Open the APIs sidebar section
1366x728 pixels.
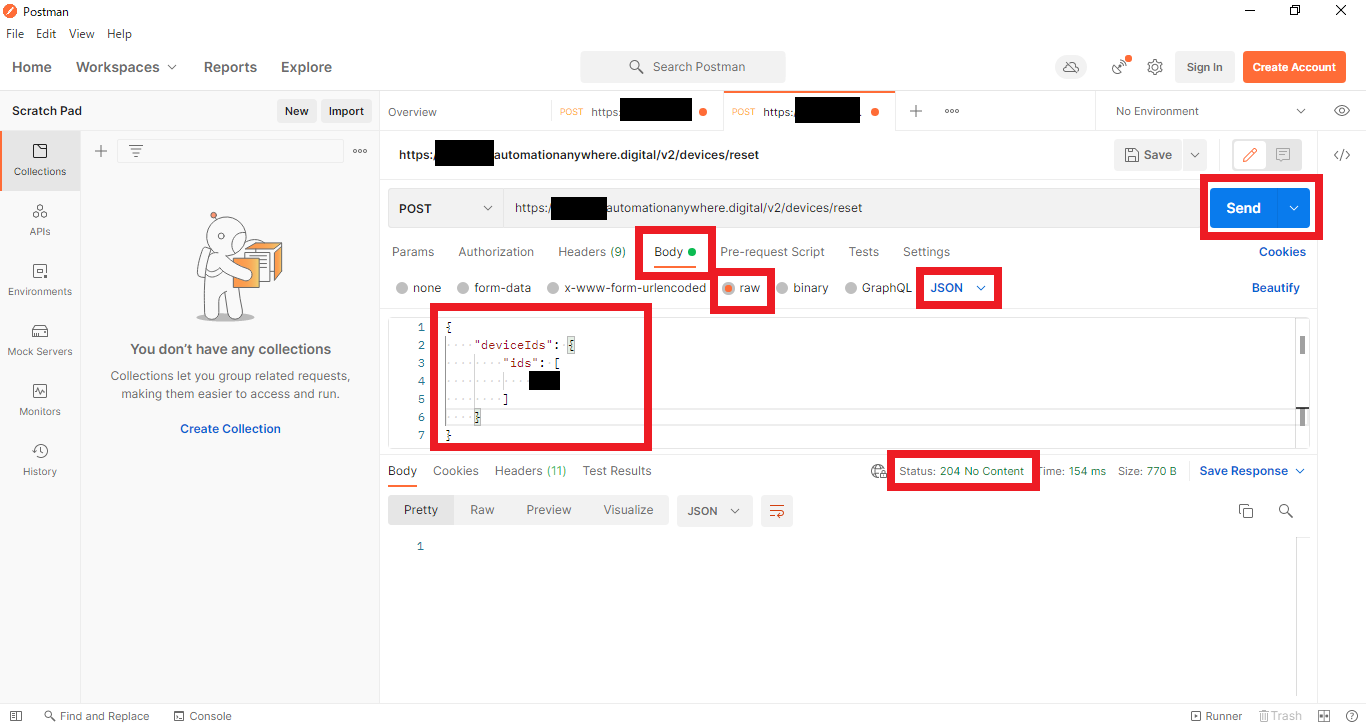pos(40,220)
